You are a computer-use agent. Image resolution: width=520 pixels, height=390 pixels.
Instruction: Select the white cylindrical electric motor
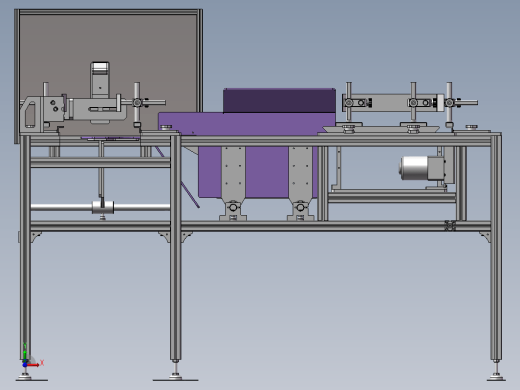coord(413,168)
